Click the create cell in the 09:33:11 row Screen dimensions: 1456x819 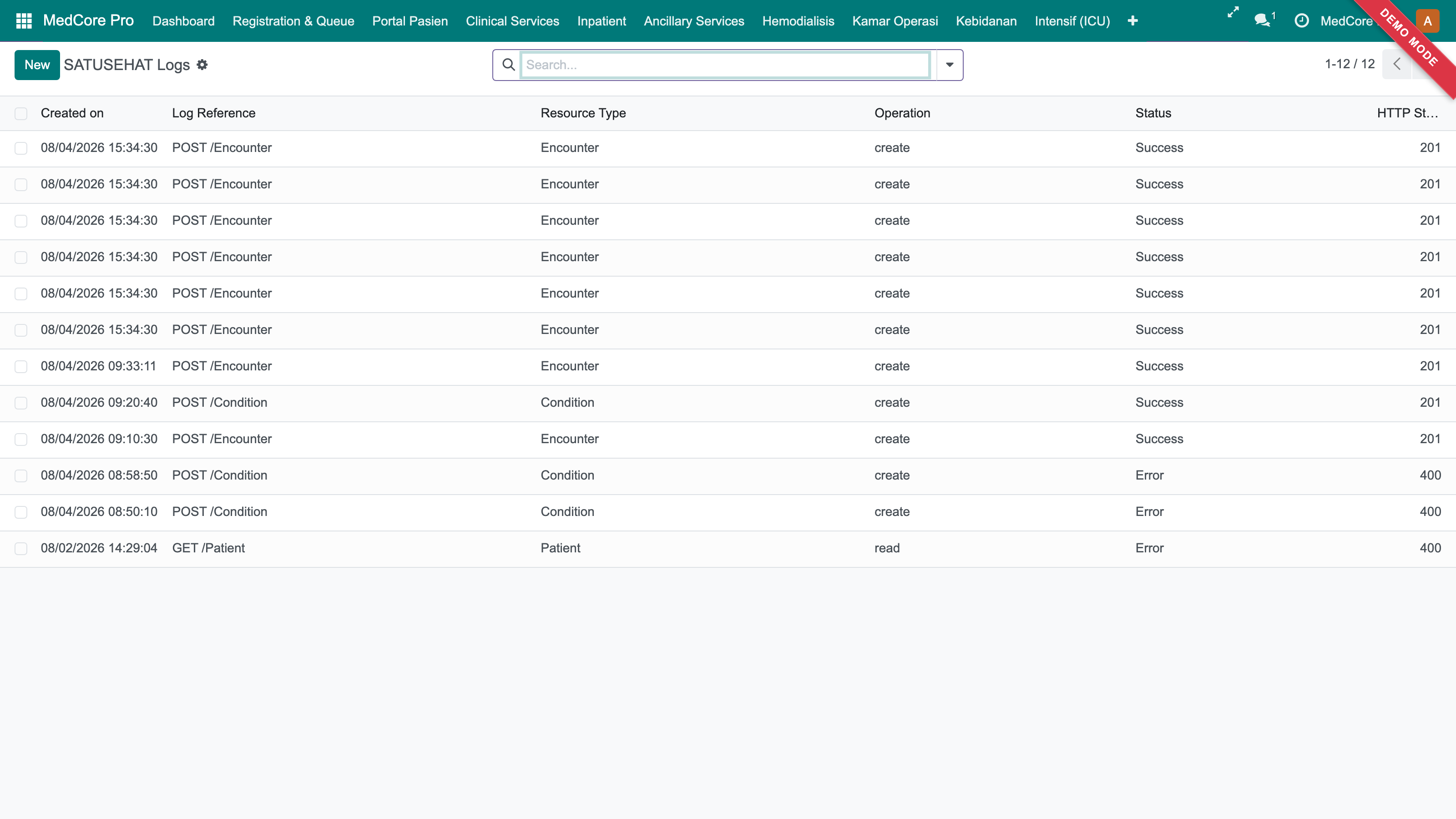click(892, 366)
